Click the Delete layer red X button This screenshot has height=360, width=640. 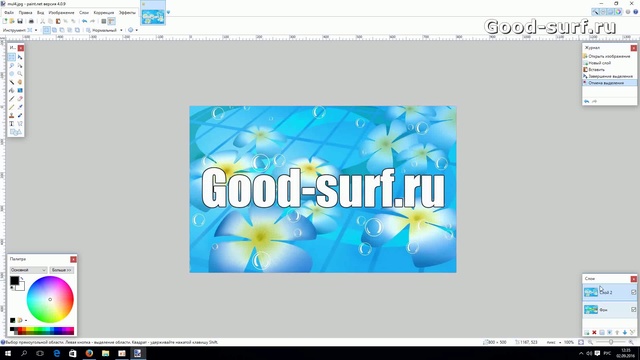point(594,333)
